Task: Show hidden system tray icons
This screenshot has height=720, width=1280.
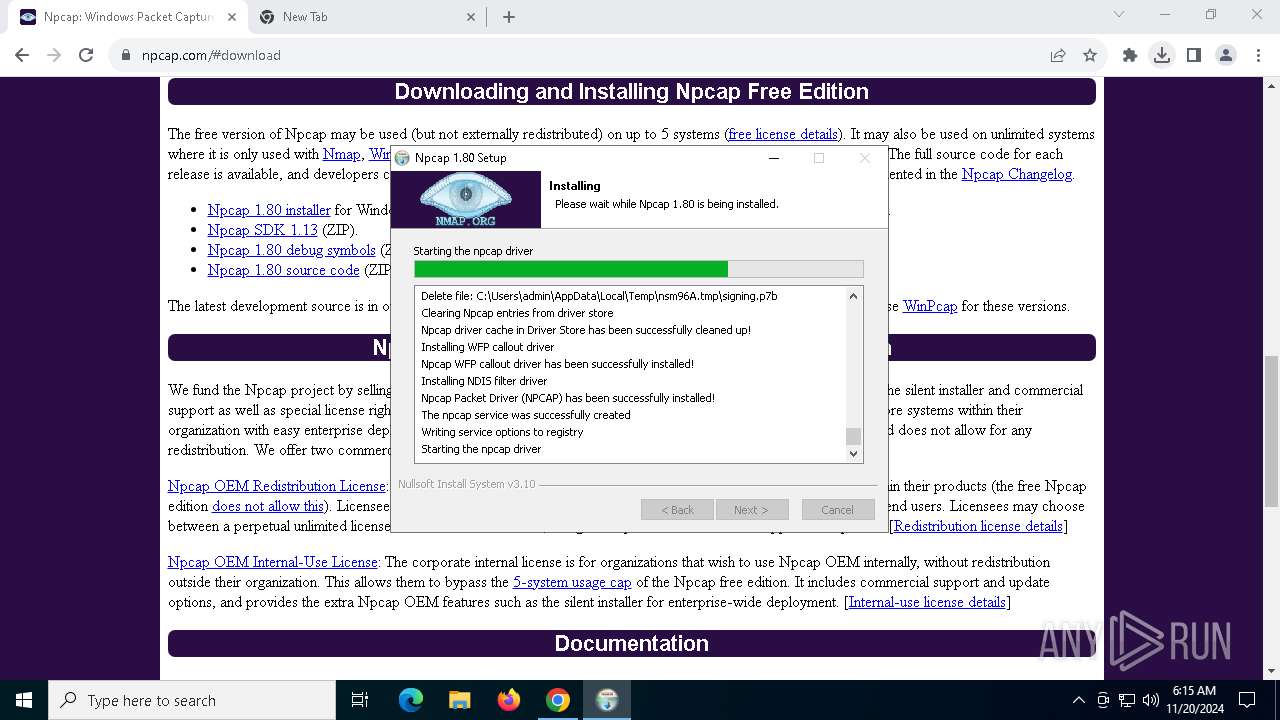Action: pos(1078,700)
